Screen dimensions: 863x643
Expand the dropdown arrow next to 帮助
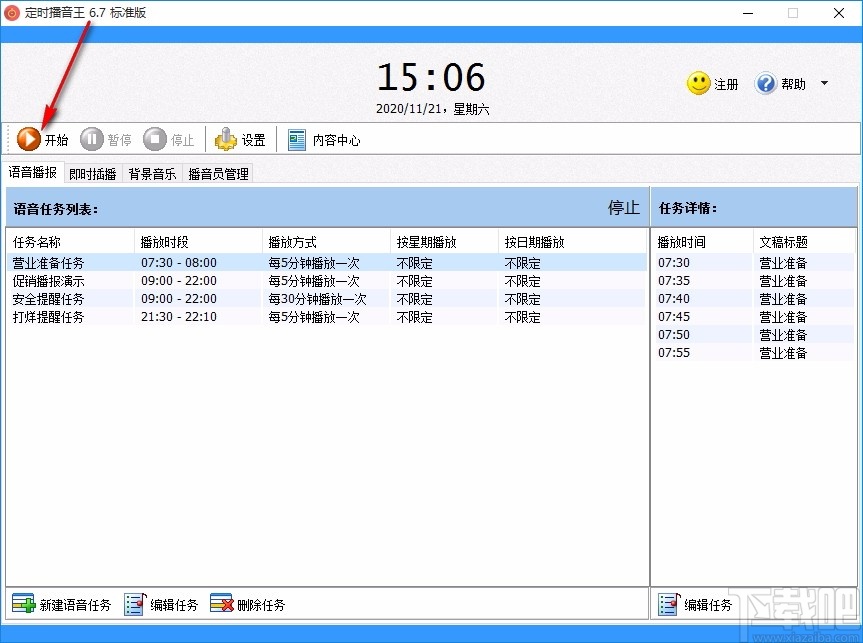[x=824, y=84]
